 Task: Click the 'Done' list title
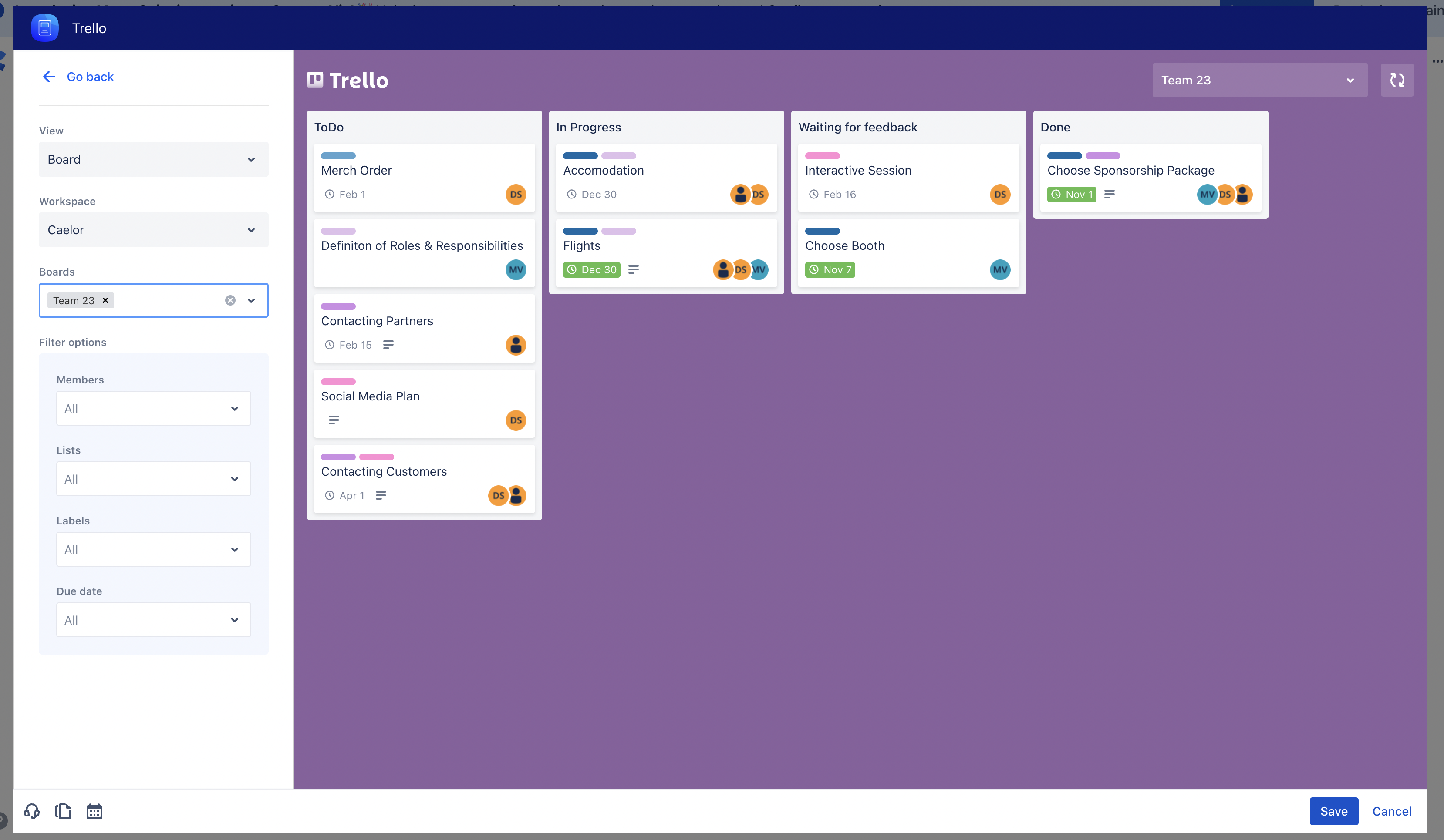1055,127
